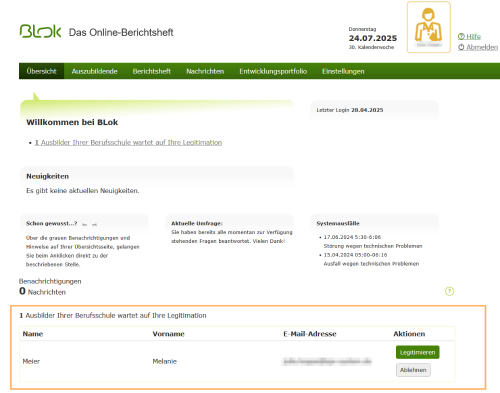Viewport: 500px width, 393px height.
Task: Show previous Schon gewusst tip
Action: coord(85,224)
